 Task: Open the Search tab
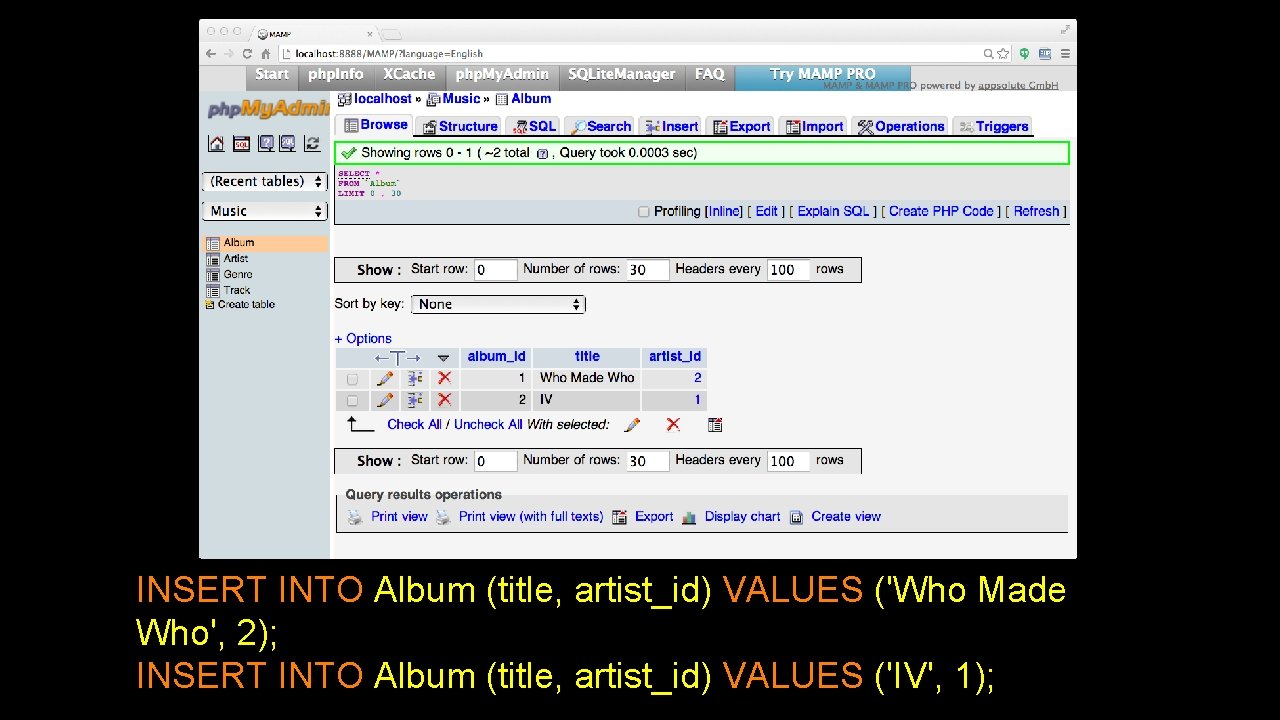point(600,127)
